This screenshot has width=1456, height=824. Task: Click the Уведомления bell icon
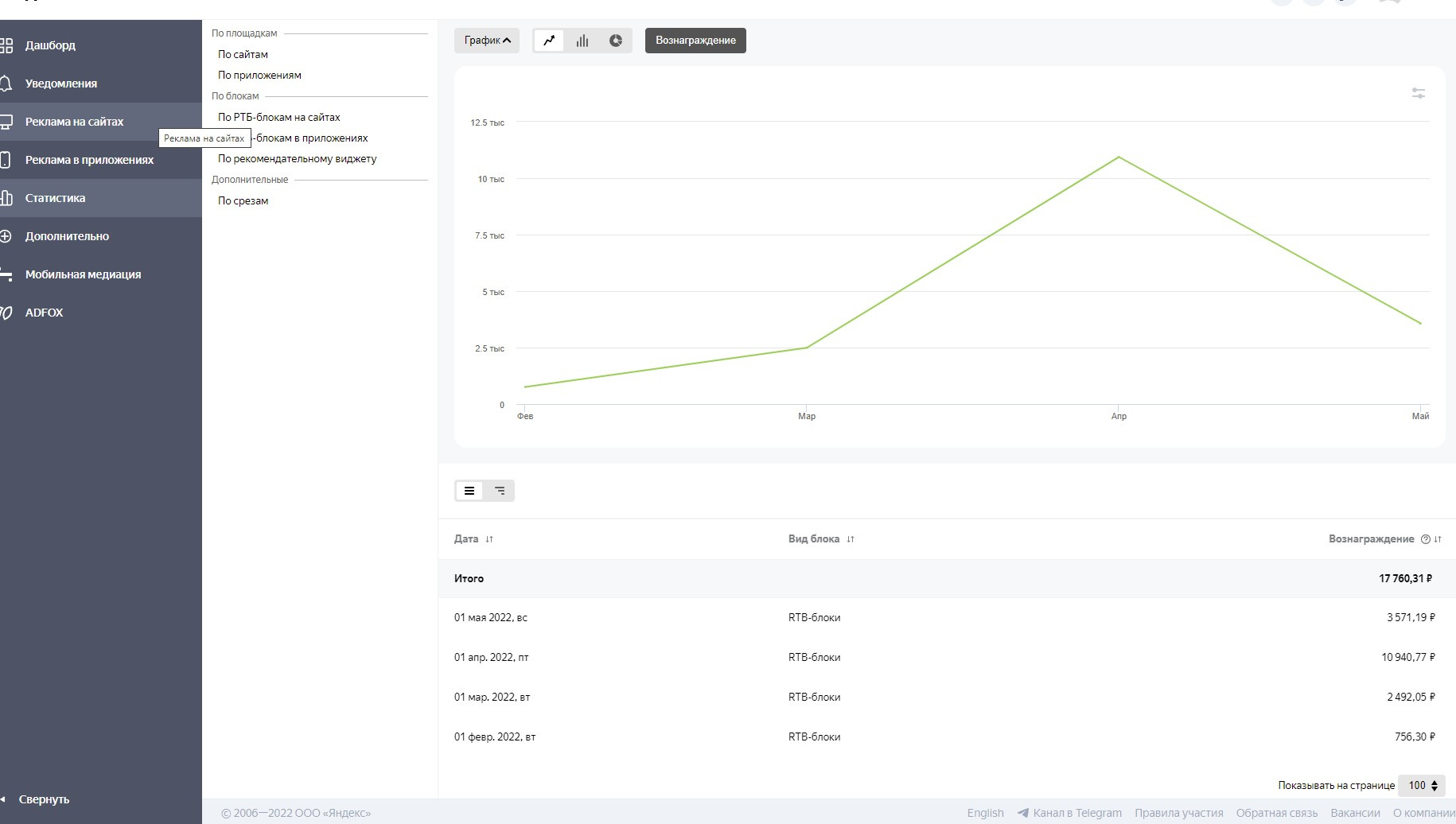click(x=6, y=84)
